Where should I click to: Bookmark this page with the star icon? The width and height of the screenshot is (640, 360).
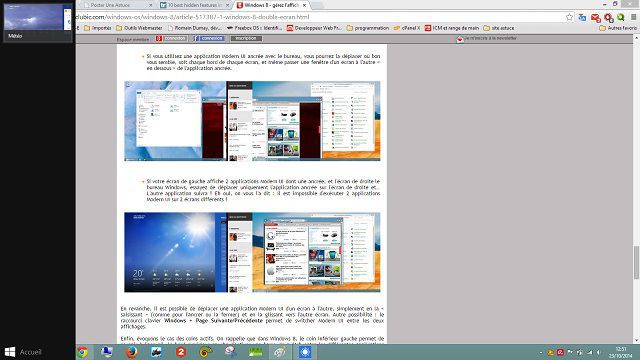[569, 17]
